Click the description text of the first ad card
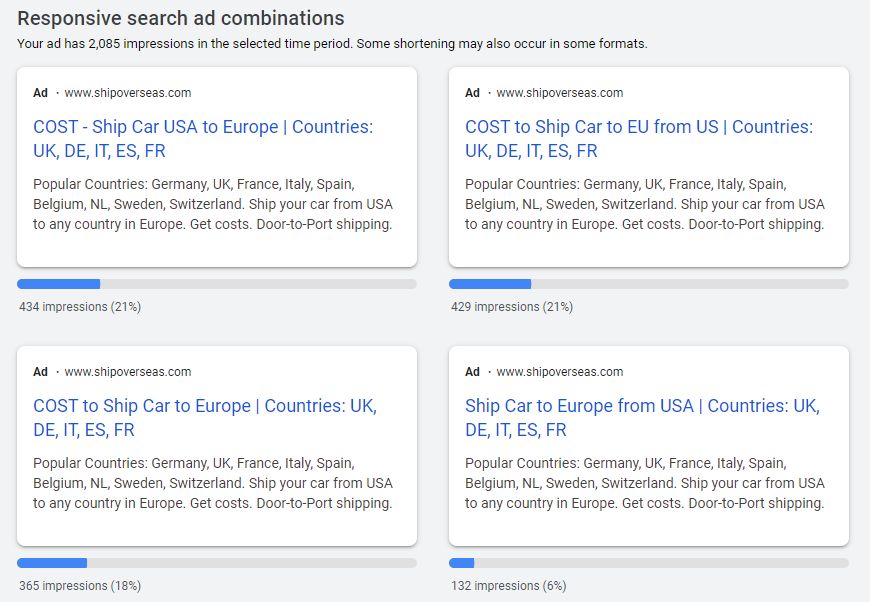The height and width of the screenshot is (602, 870). pos(213,204)
